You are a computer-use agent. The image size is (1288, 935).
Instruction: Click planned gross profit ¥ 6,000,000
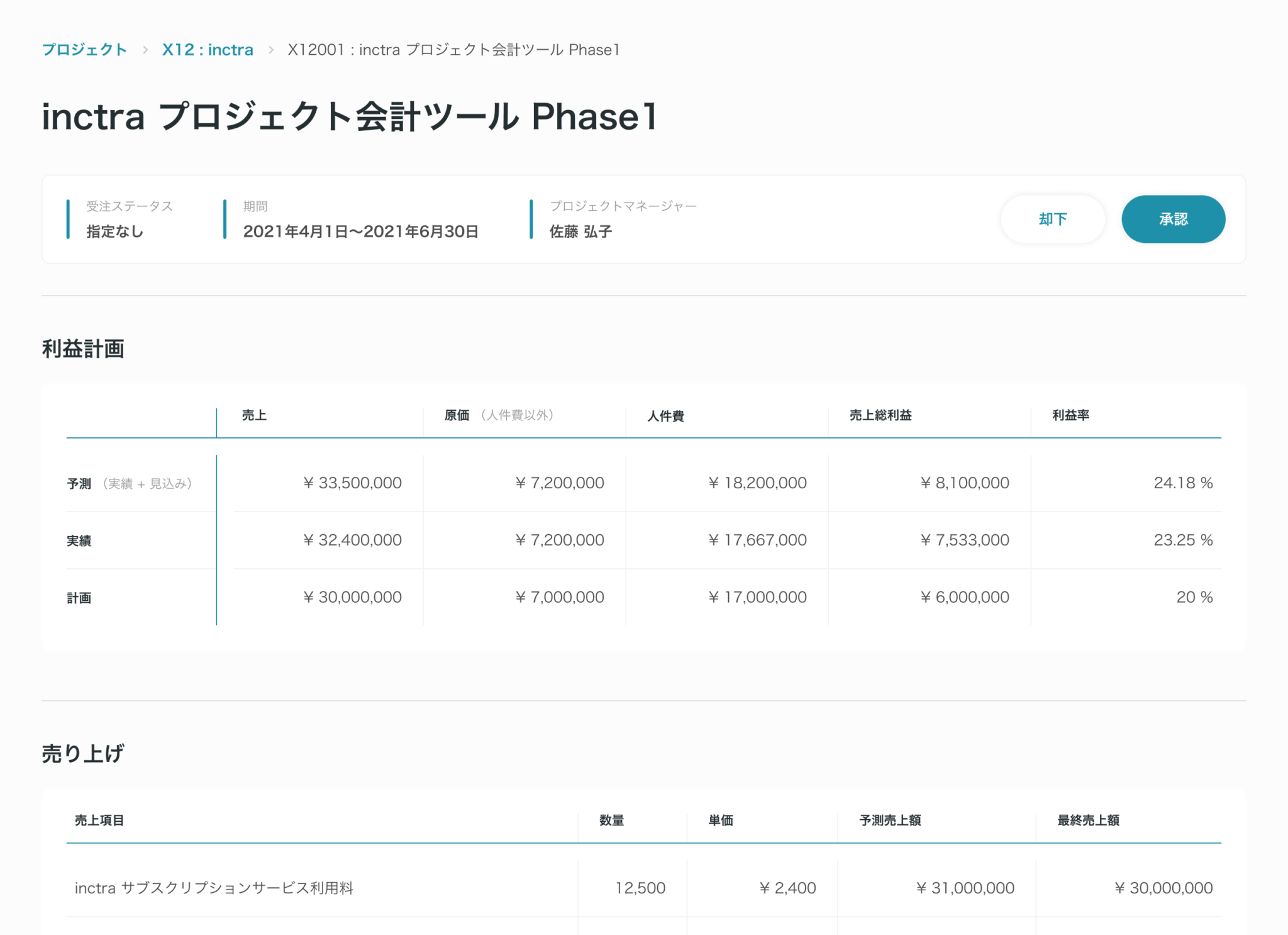coord(965,597)
